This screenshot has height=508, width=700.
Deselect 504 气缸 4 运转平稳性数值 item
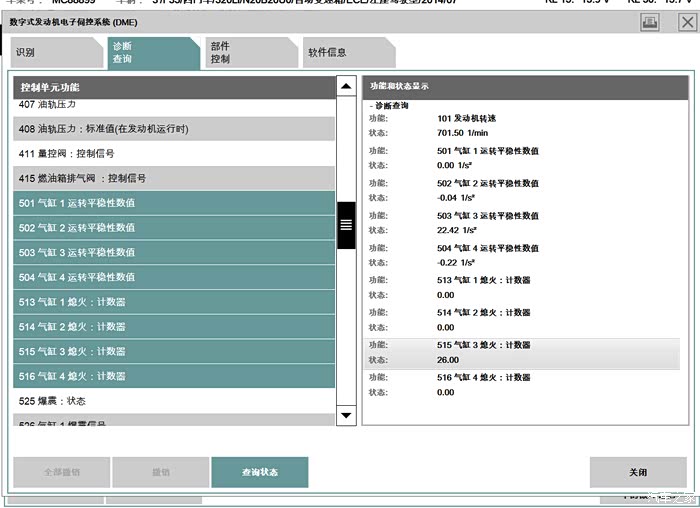[174, 277]
